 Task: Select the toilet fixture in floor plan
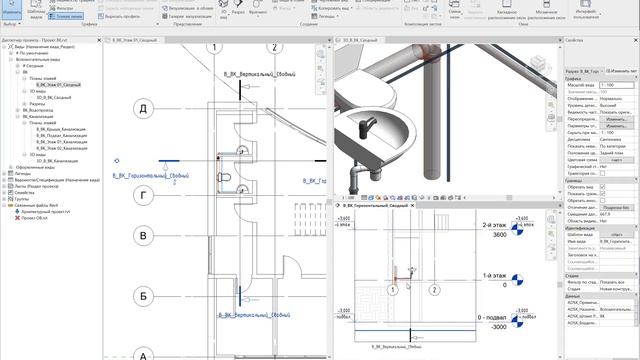pyautogui.click(x=225, y=178)
